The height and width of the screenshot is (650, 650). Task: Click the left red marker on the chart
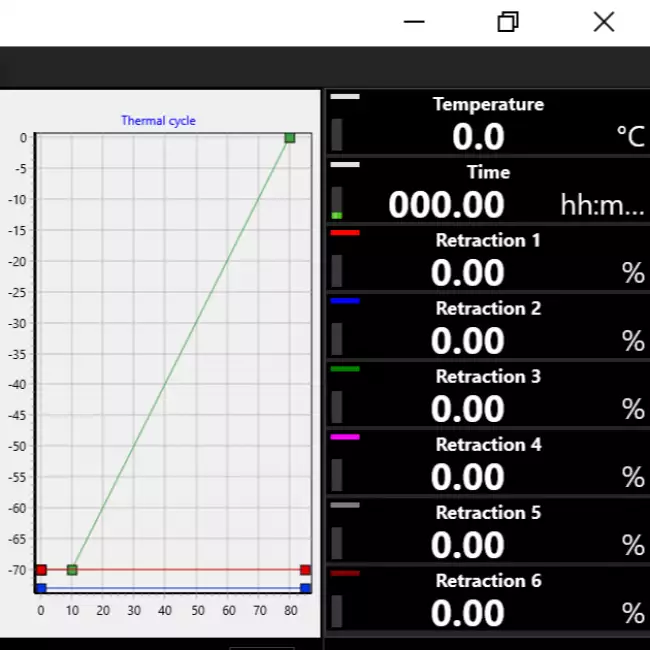tap(41, 570)
